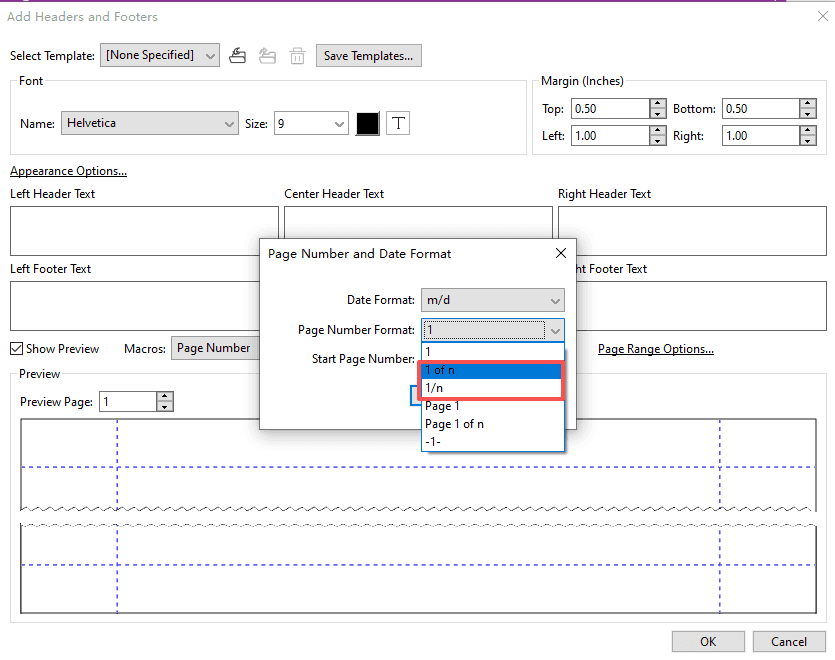835x660 pixels.
Task: Increase the Left margin value
Action: 658,131
